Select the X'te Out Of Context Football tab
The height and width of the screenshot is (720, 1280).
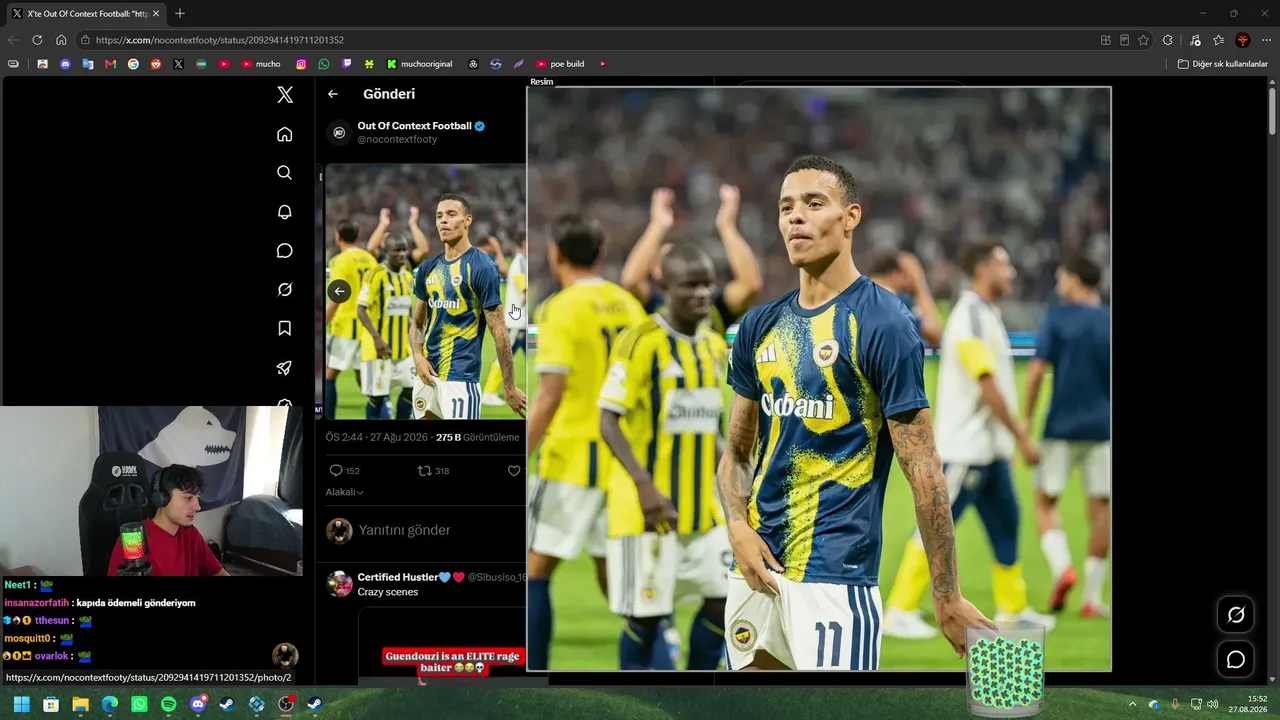pos(86,14)
